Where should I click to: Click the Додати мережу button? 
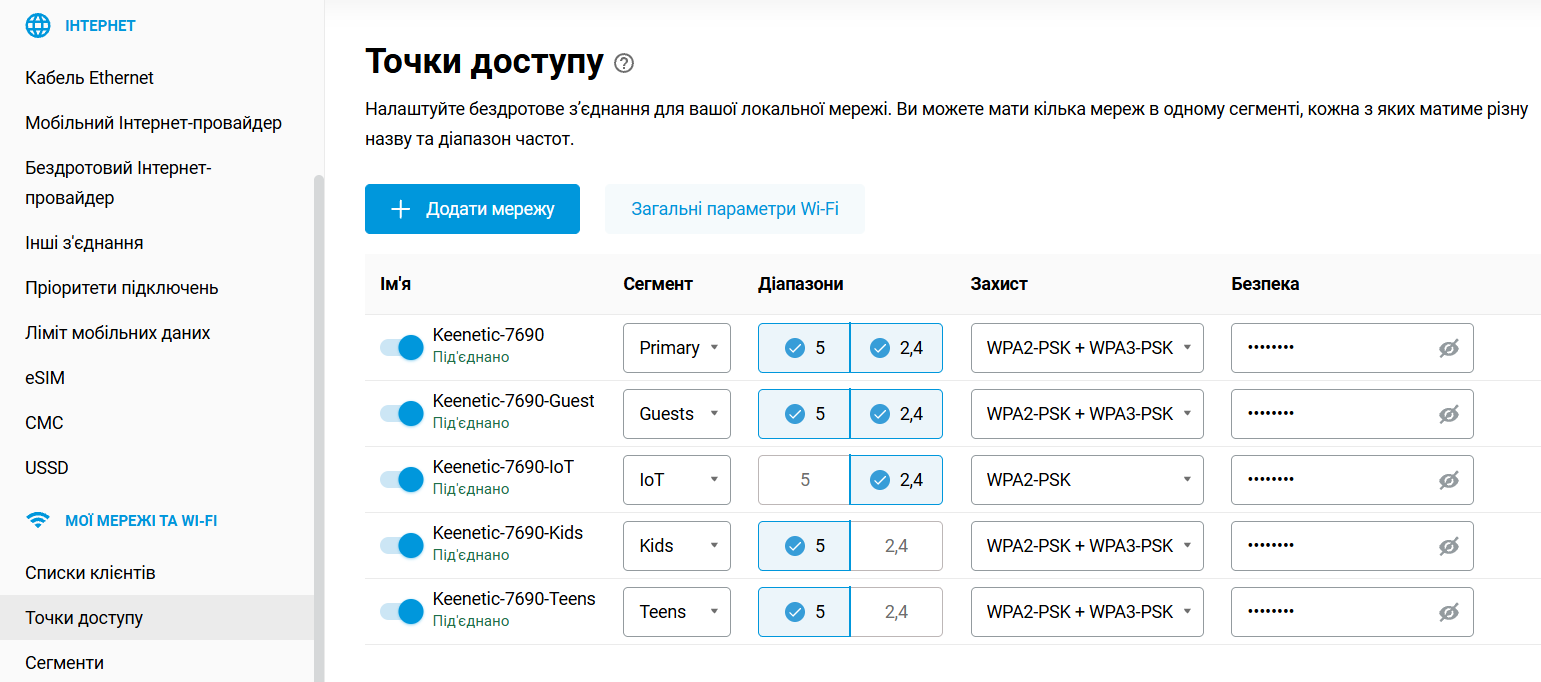(x=472, y=209)
